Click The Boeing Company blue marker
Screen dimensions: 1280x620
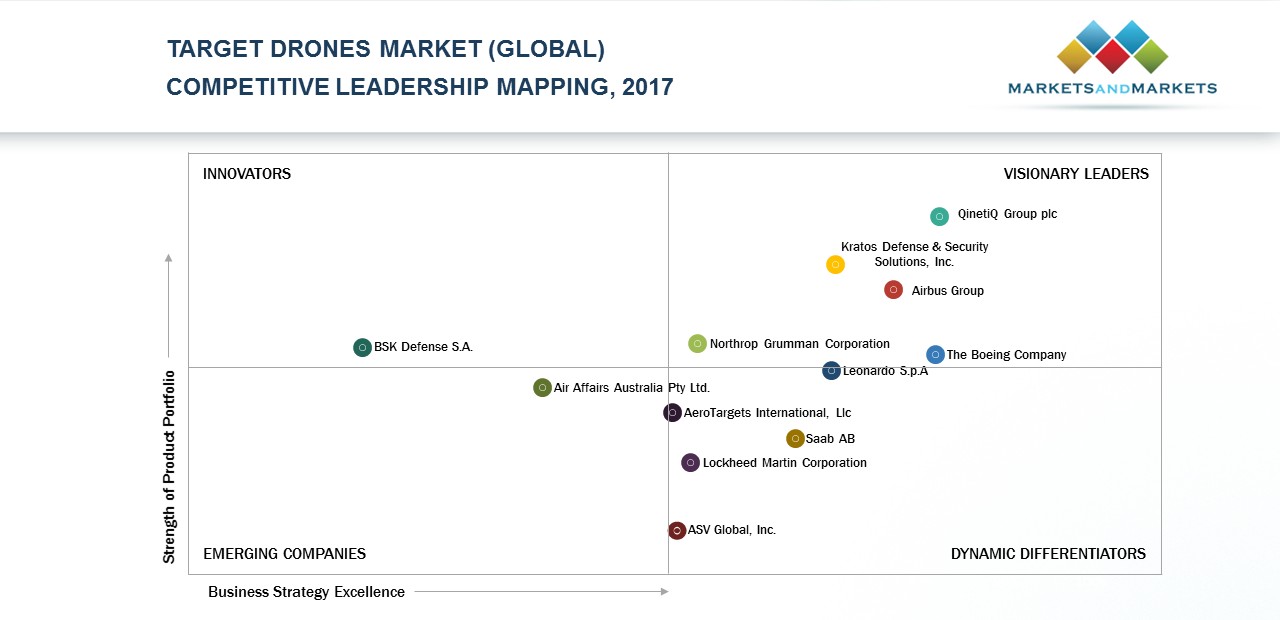pyautogui.click(x=935, y=355)
